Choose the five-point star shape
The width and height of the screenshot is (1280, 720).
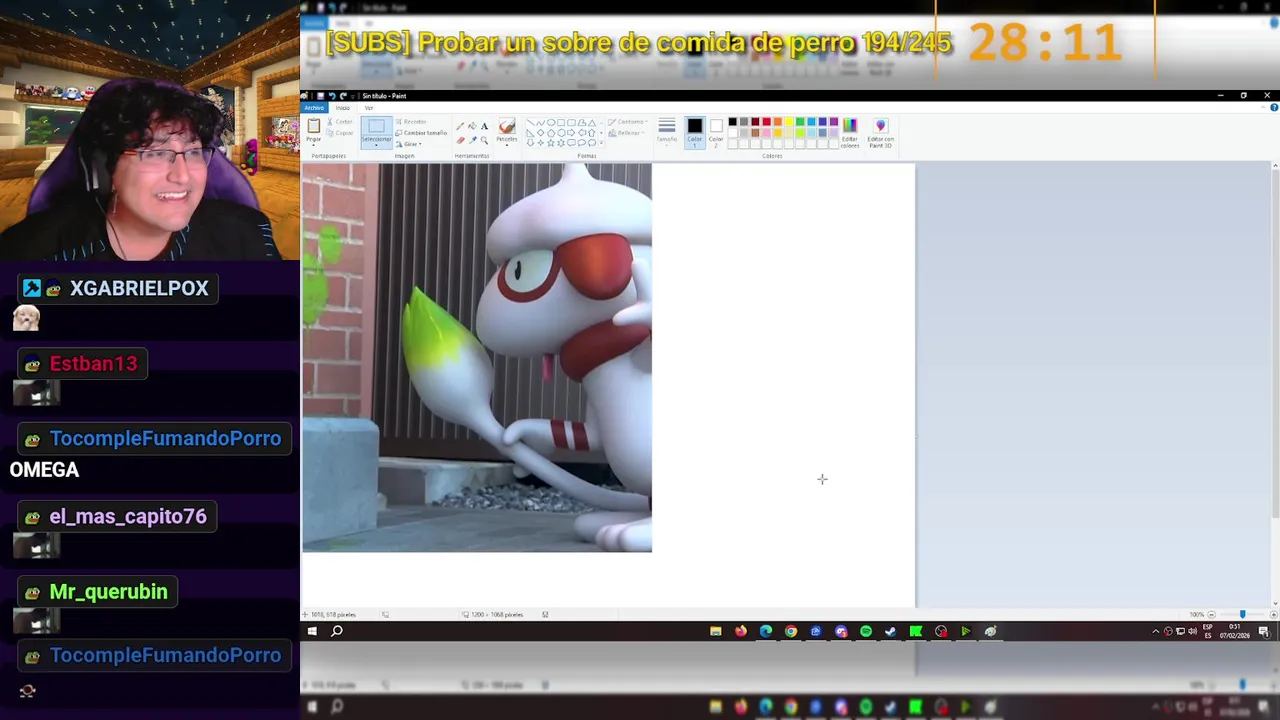(551, 143)
